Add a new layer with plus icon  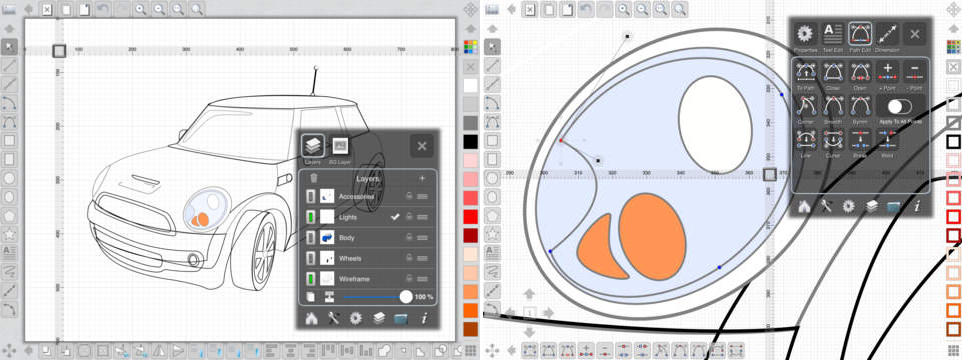[422, 178]
